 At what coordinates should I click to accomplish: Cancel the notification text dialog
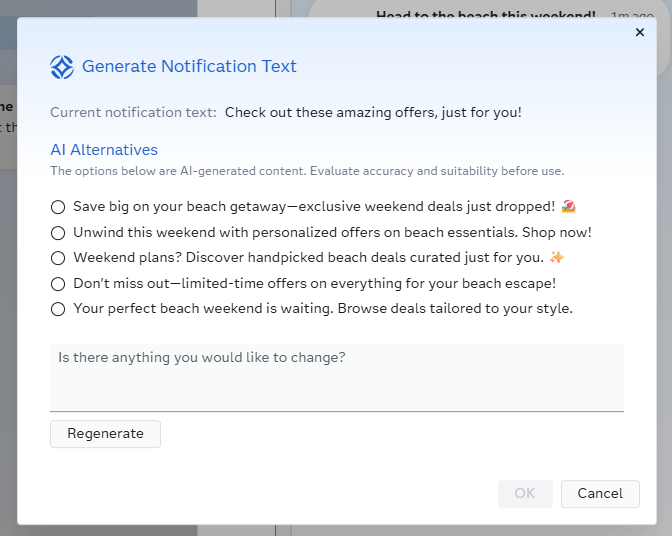pyautogui.click(x=600, y=494)
